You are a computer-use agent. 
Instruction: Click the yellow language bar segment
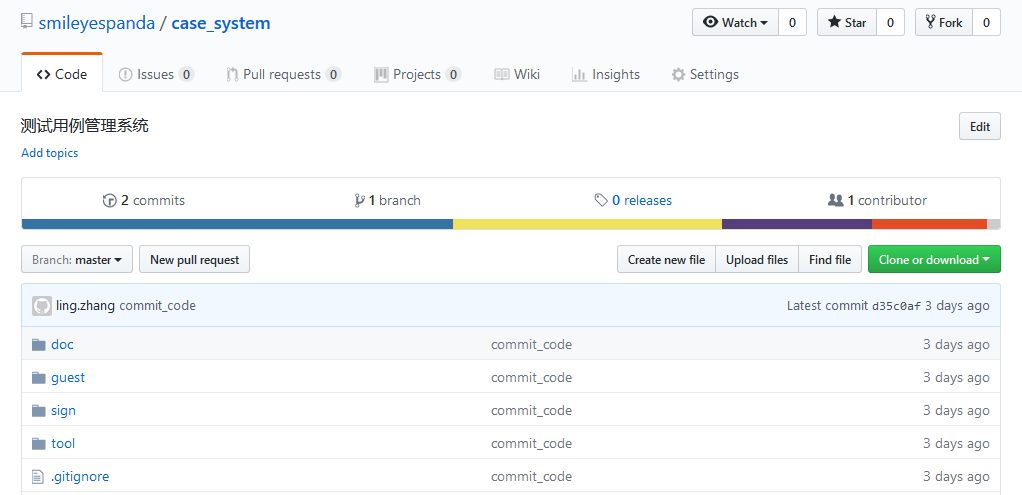[x=587, y=224]
